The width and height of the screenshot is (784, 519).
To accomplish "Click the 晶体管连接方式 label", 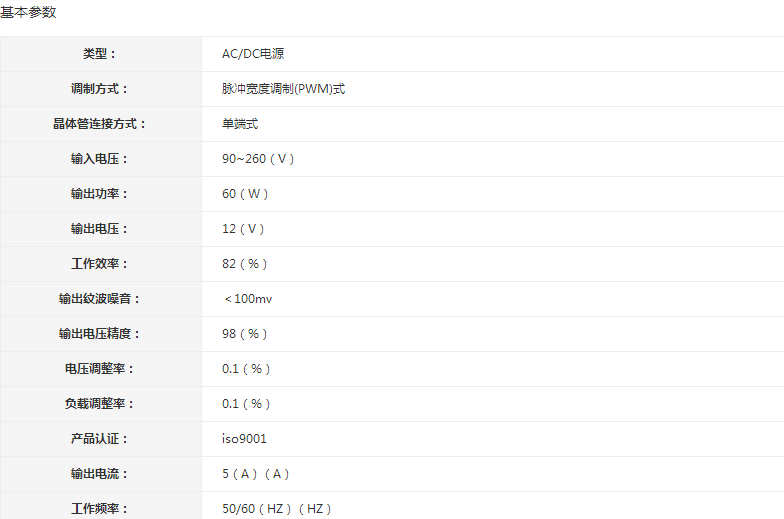I will click(100, 124).
